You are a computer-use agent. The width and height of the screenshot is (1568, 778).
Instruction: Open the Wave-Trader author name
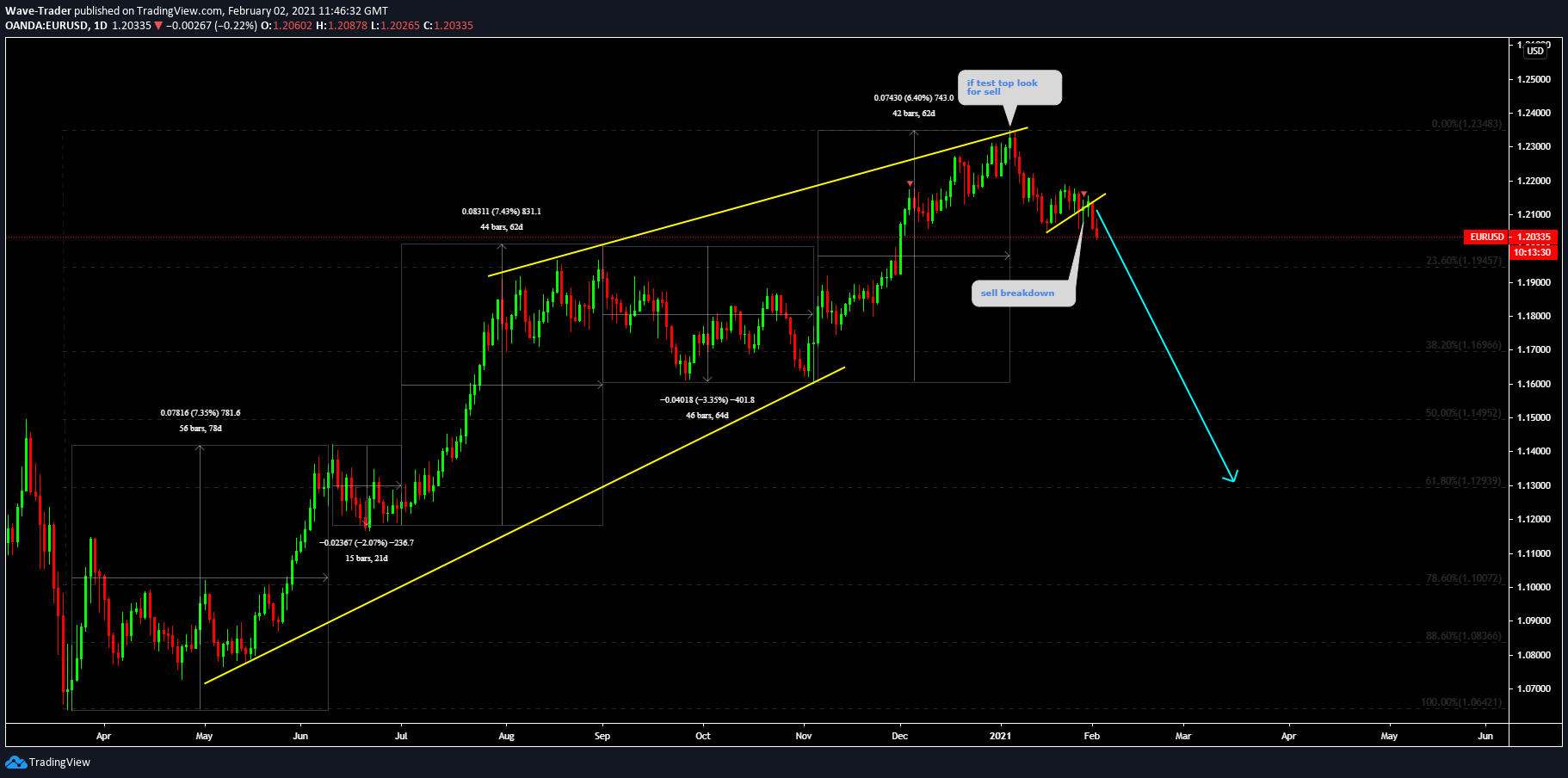point(38,11)
